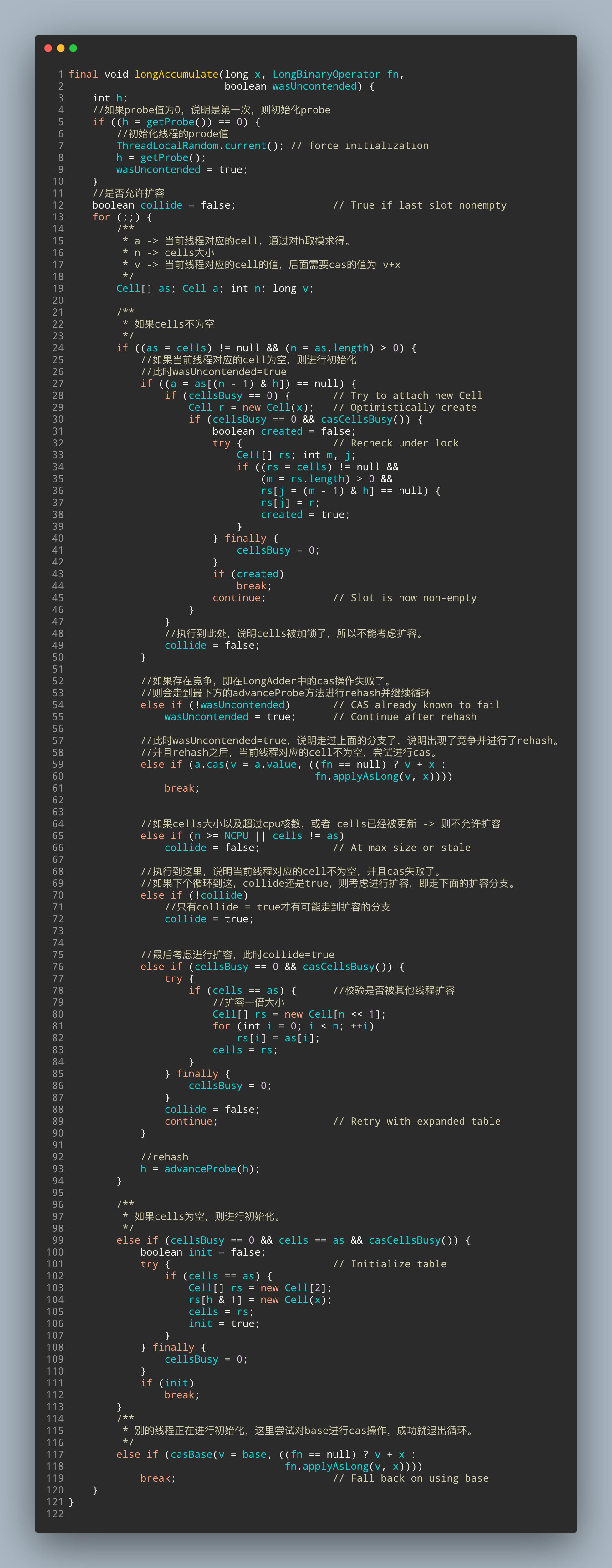Click fn.applyAsLong call on line 60
This screenshot has width=612, height=1568.
(356, 777)
